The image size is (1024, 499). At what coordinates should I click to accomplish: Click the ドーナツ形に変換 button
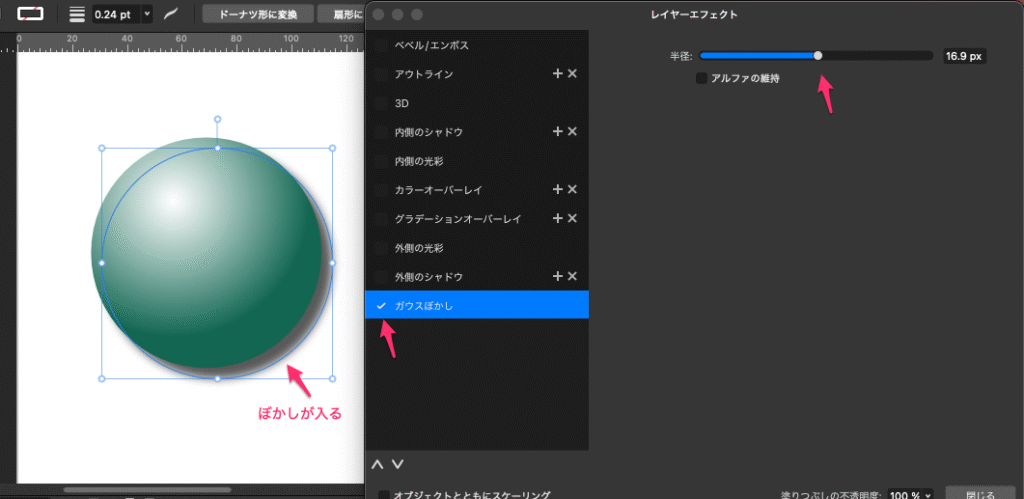click(x=259, y=14)
